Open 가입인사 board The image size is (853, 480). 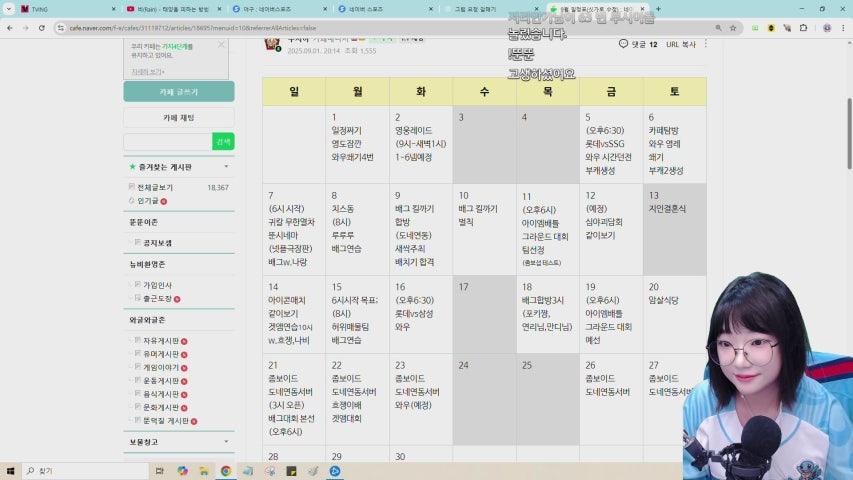157,285
